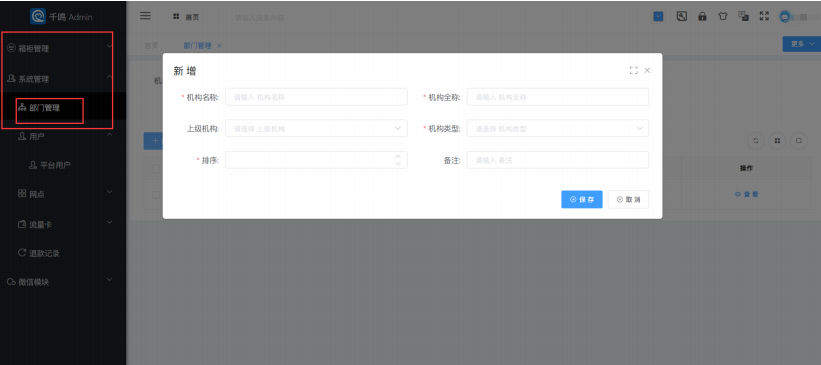
Task: Close the 新增 dialog with X
Action: tap(647, 70)
